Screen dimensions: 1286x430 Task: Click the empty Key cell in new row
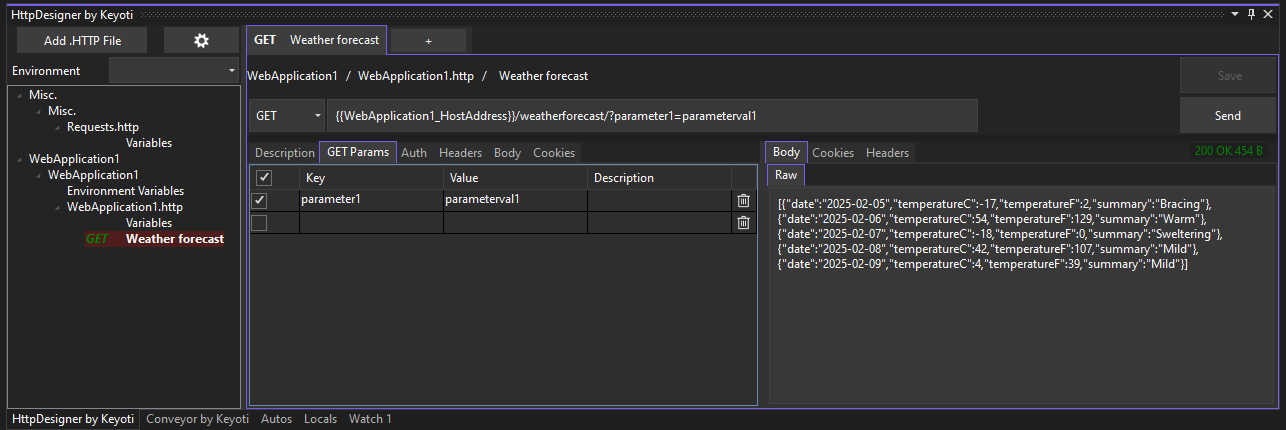[x=372, y=222]
